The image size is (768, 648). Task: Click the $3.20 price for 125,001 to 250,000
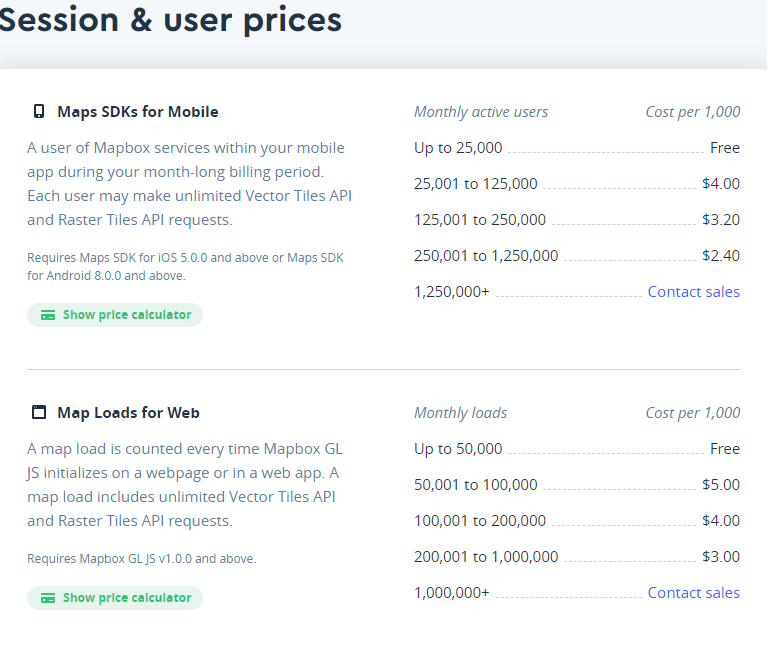[x=720, y=220]
